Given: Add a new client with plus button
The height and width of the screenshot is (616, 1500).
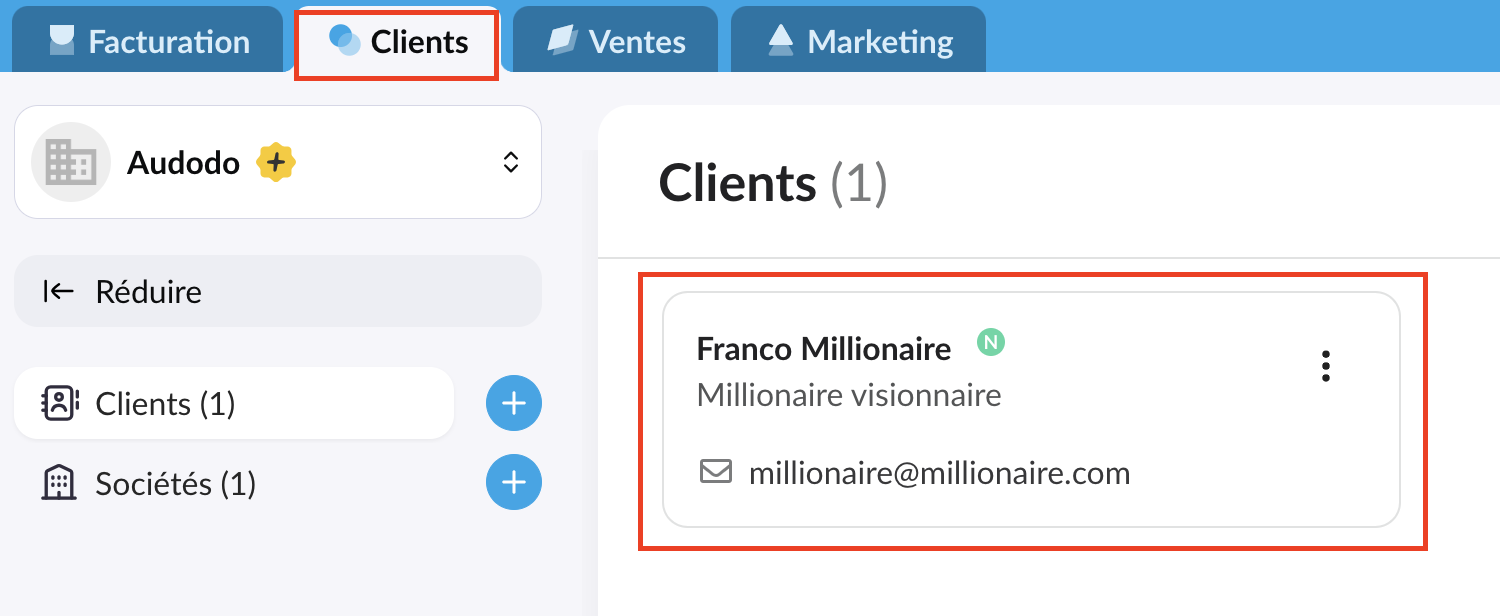Looking at the screenshot, I should 514,404.
